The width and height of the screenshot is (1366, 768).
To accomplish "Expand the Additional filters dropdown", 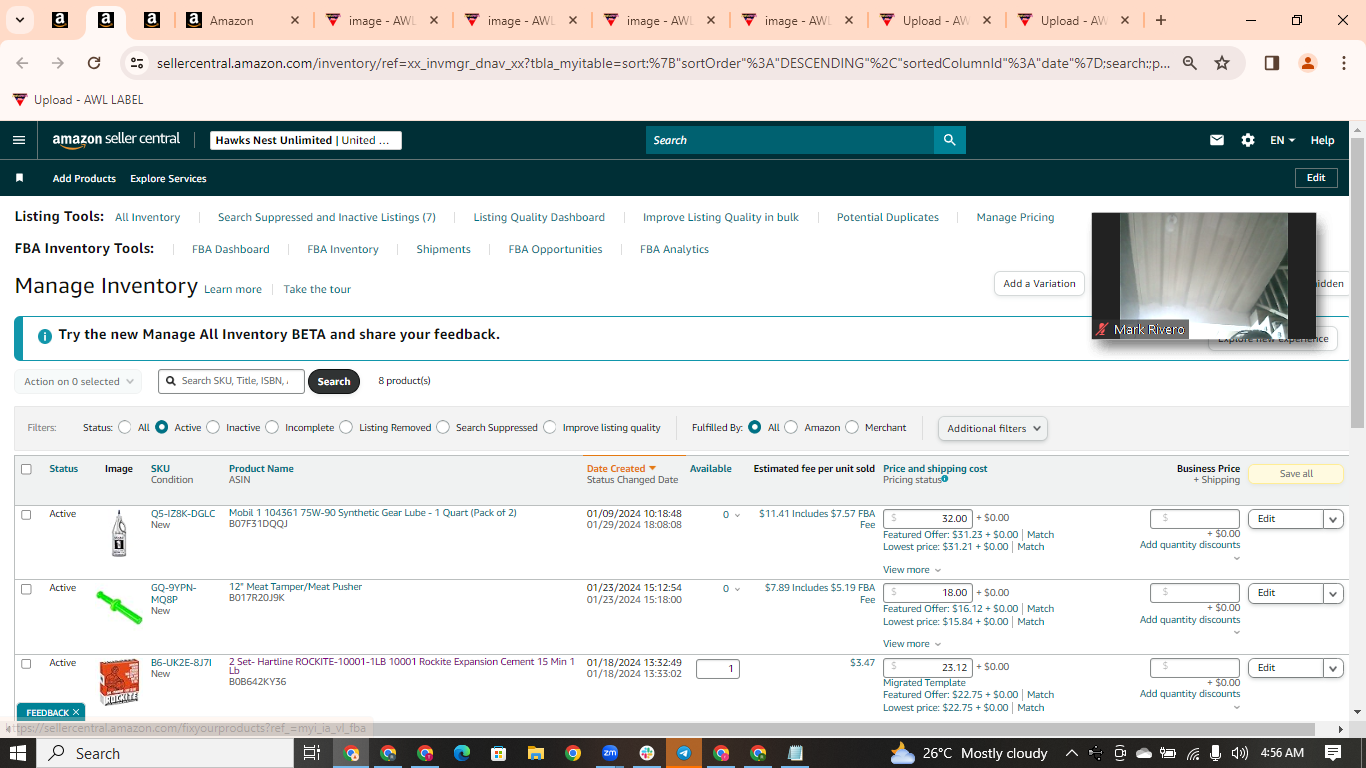I will click(x=993, y=428).
